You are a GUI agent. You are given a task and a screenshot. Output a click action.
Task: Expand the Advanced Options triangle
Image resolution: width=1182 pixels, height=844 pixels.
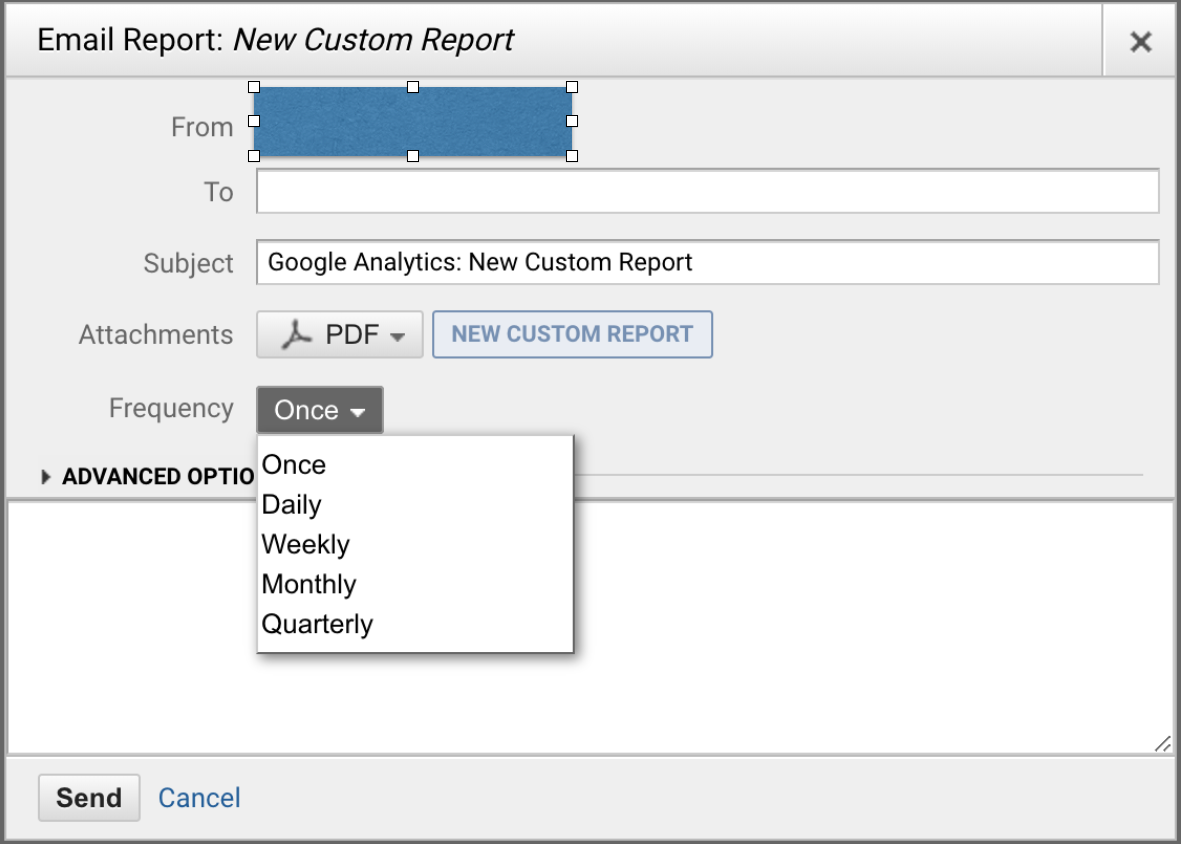click(46, 477)
